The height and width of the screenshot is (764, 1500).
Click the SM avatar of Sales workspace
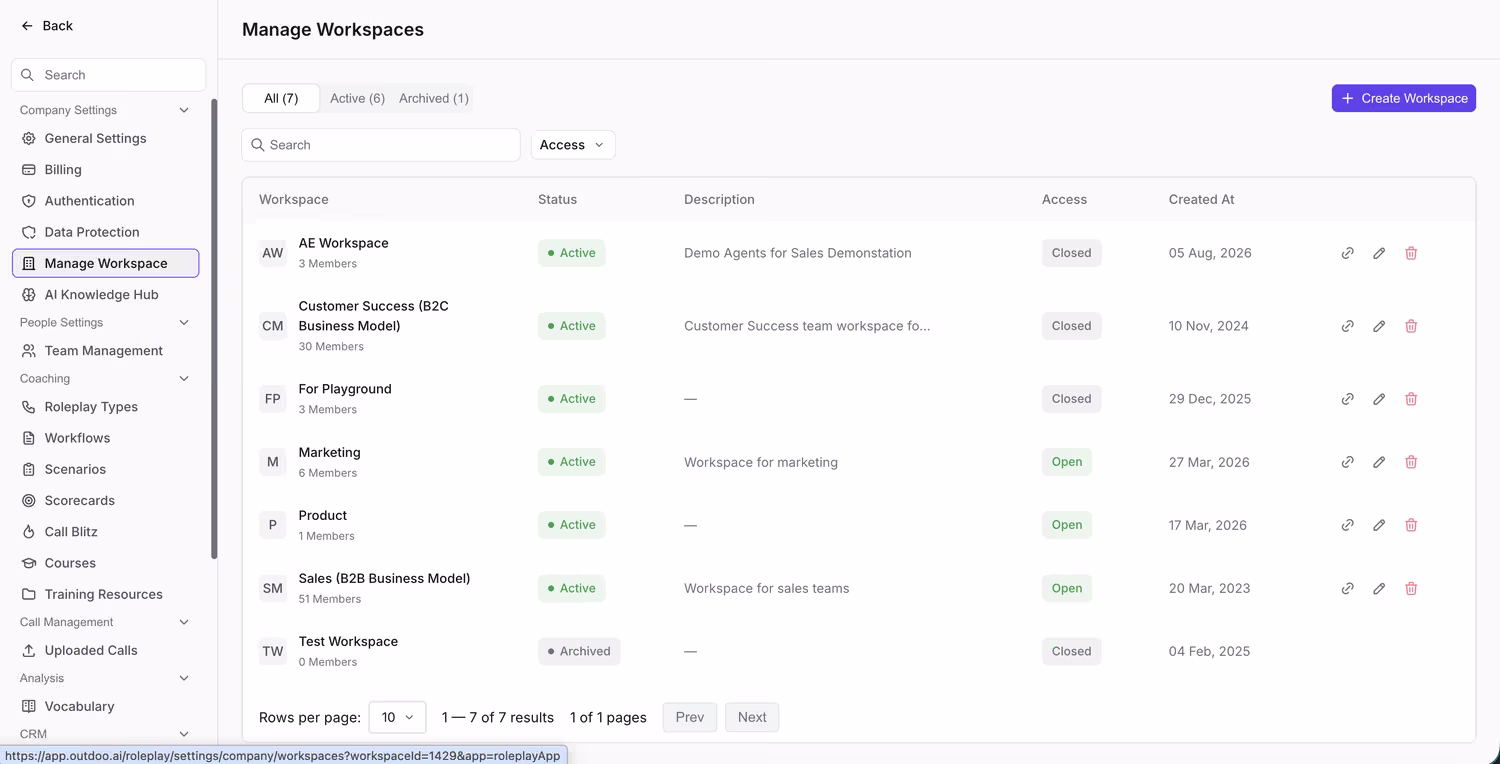[273, 588]
